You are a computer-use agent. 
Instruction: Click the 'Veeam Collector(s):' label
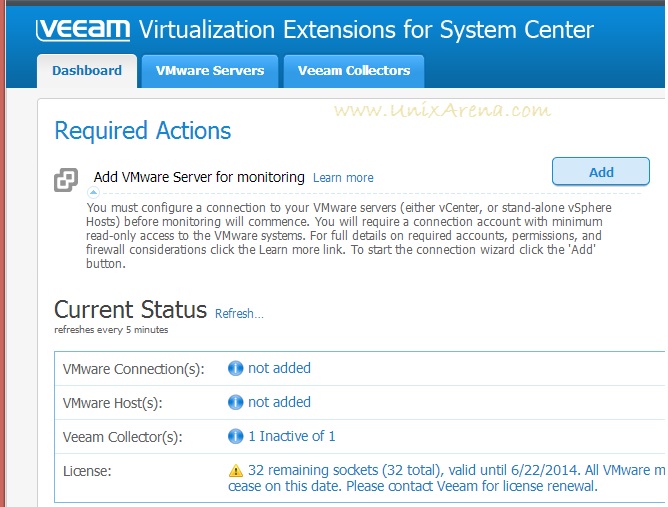[123, 437]
